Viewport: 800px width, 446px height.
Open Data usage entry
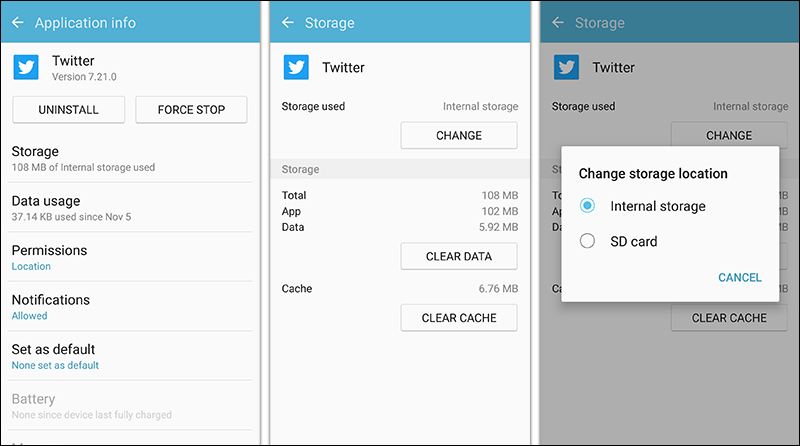tap(130, 208)
